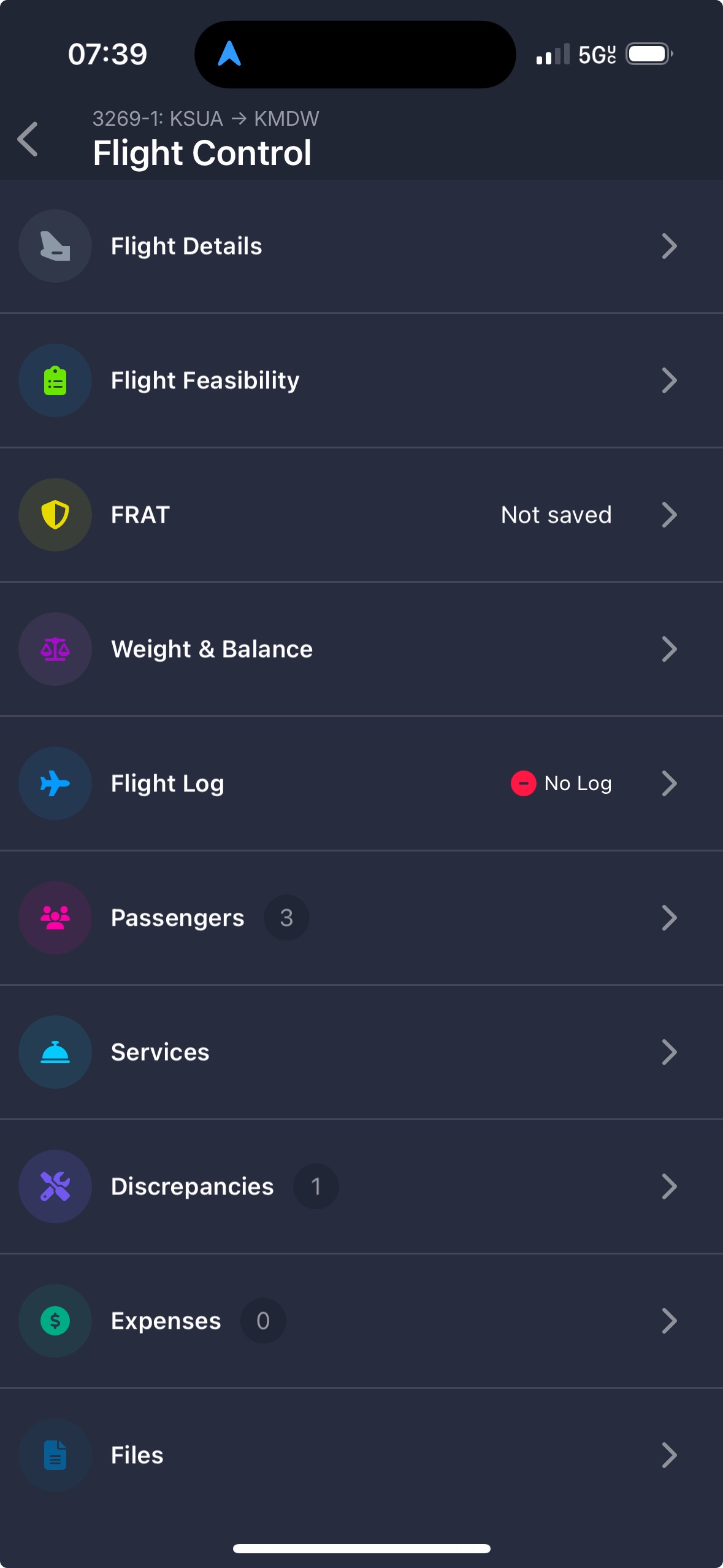Expand Flight Details with its chevron
723x1568 pixels.
tap(669, 246)
